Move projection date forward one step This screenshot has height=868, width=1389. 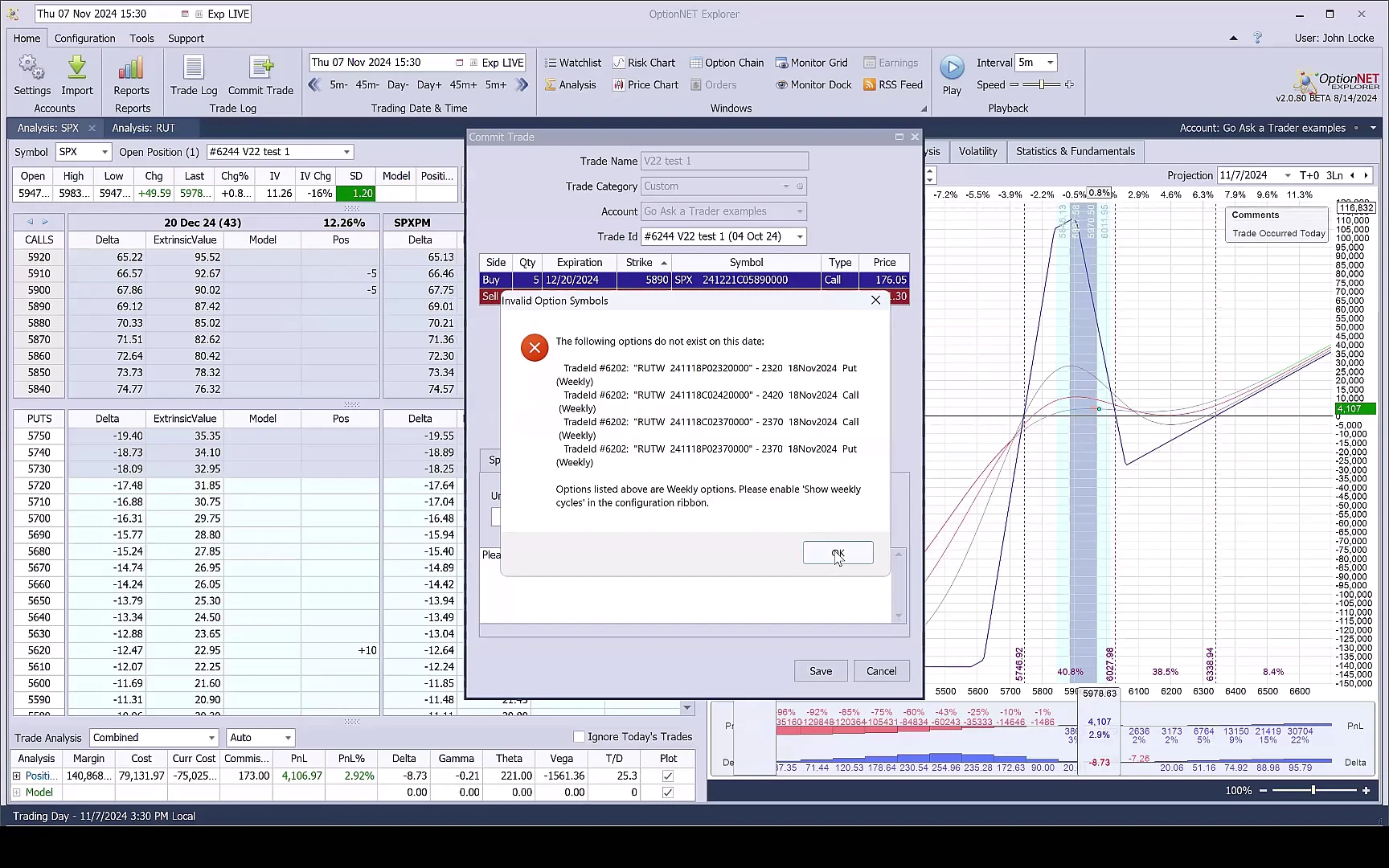(x=1366, y=175)
